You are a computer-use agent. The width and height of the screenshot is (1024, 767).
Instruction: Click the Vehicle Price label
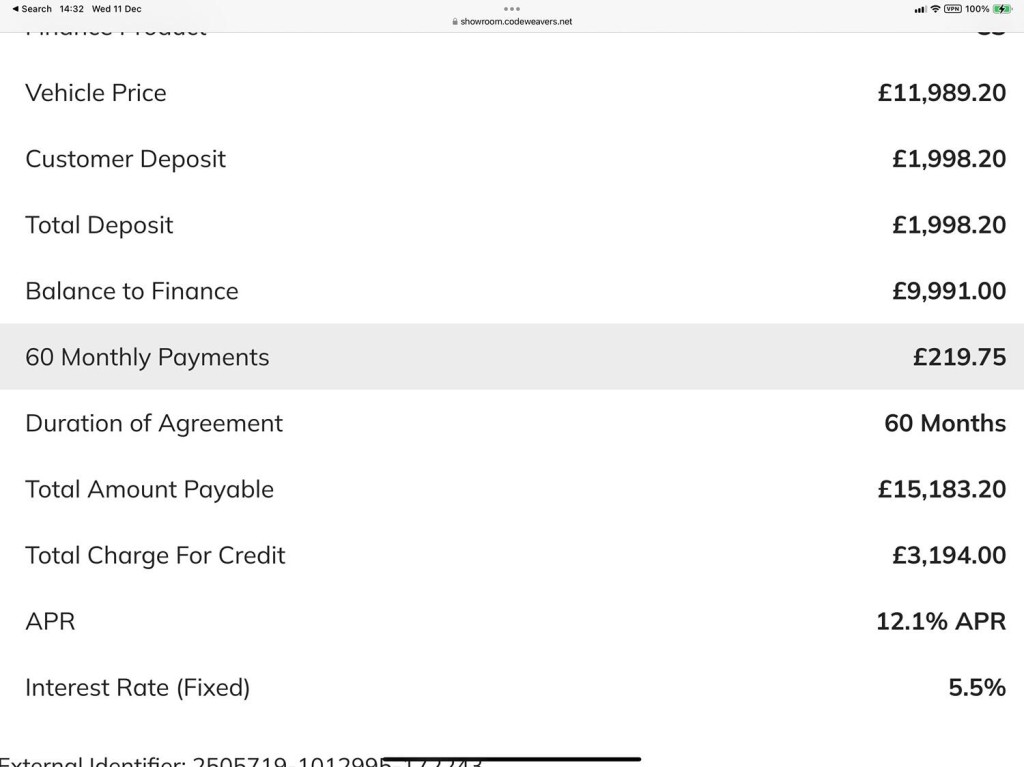96,93
